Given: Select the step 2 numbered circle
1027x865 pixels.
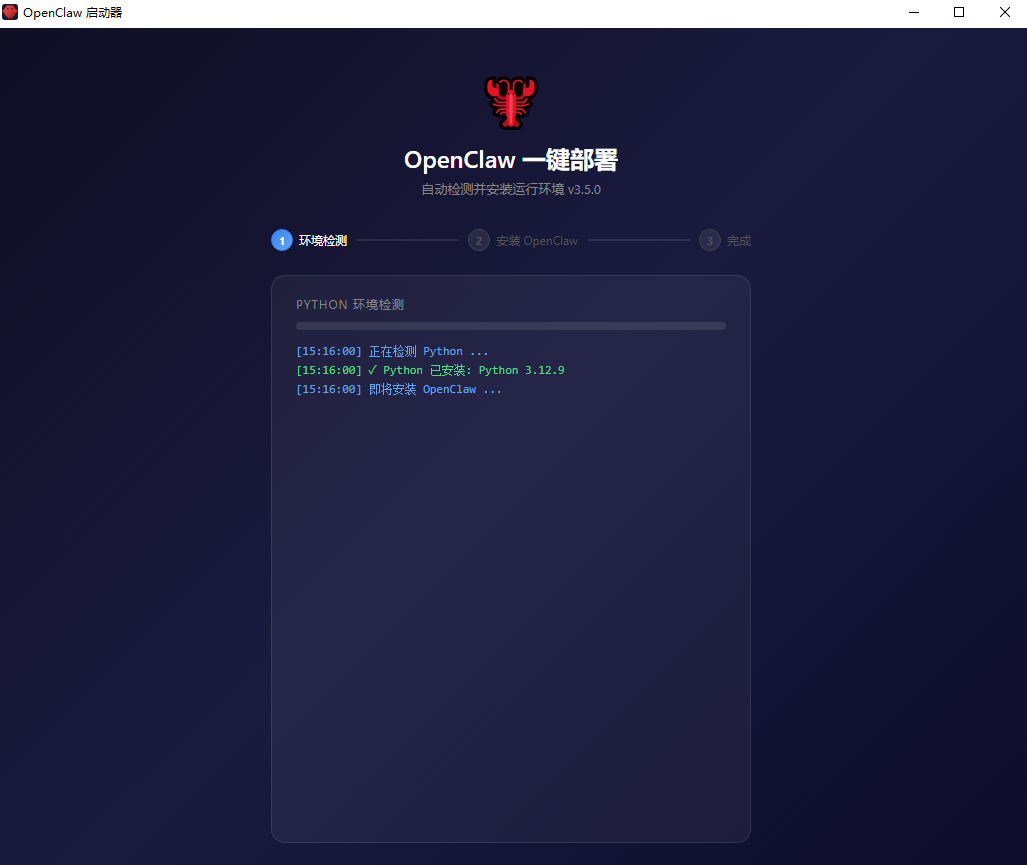Looking at the screenshot, I should coord(479,241).
